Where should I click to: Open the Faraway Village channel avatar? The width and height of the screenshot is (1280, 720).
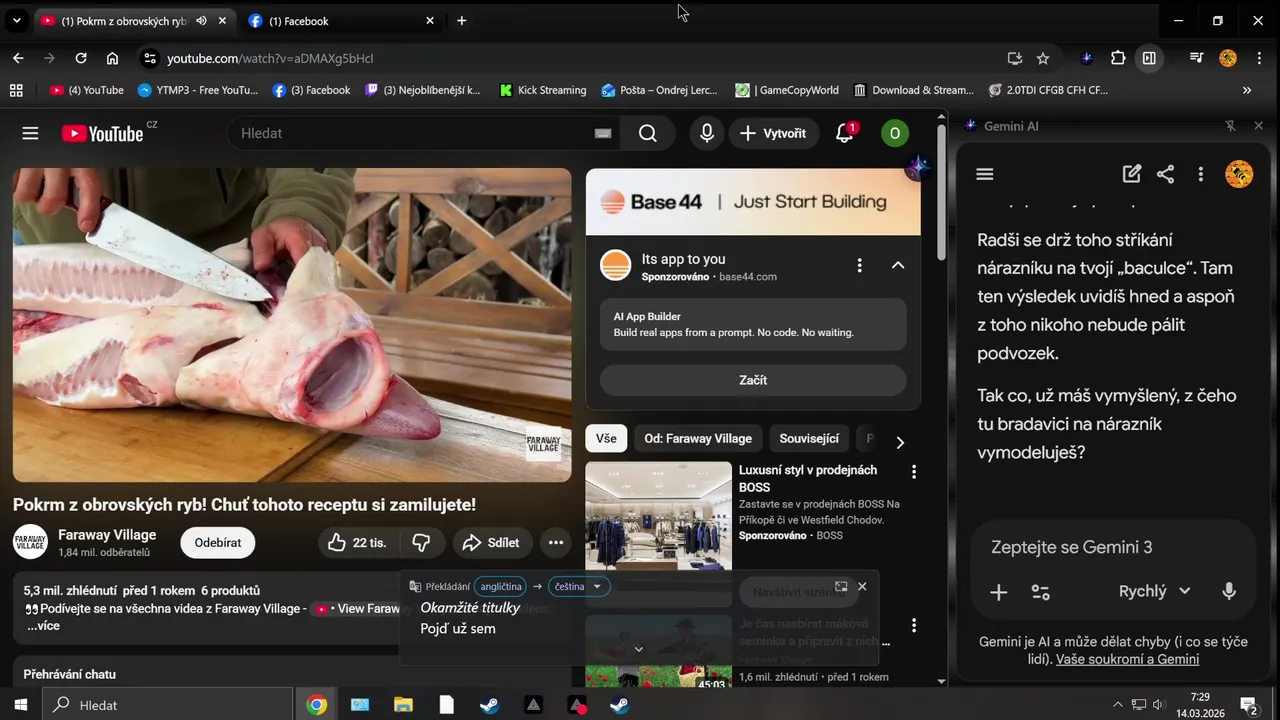pos(30,541)
